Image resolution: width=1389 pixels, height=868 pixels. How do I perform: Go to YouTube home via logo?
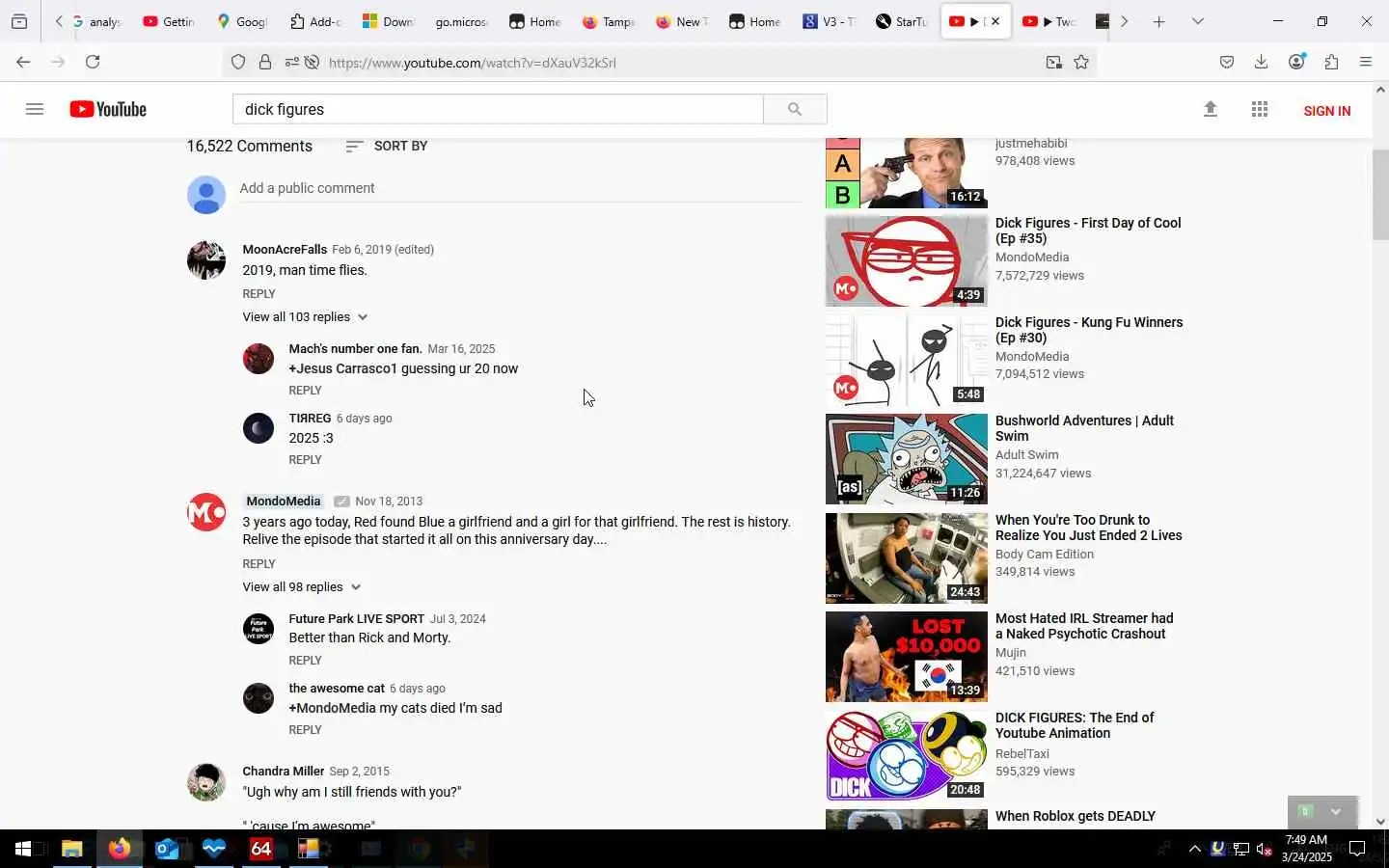click(108, 109)
